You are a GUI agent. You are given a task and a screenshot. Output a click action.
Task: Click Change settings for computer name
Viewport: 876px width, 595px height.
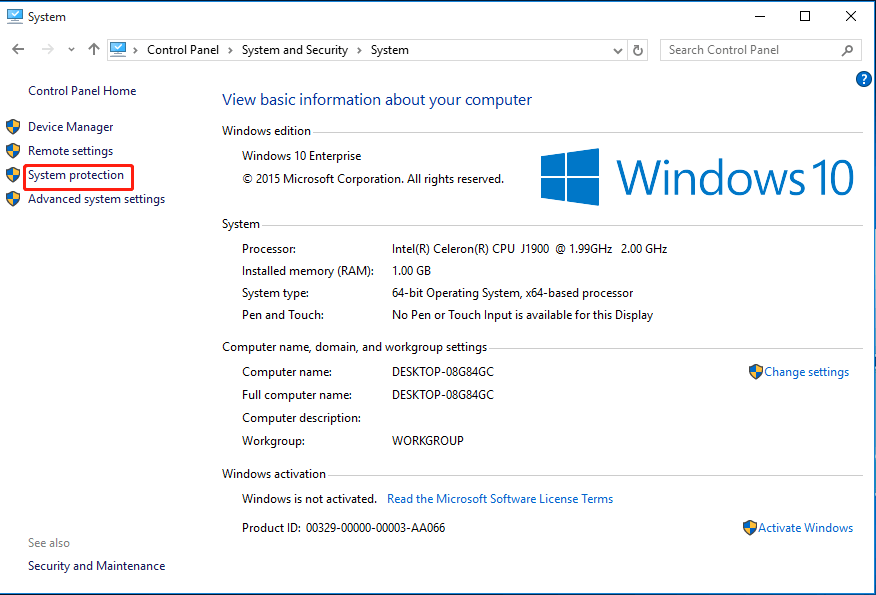[x=806, y=372]
